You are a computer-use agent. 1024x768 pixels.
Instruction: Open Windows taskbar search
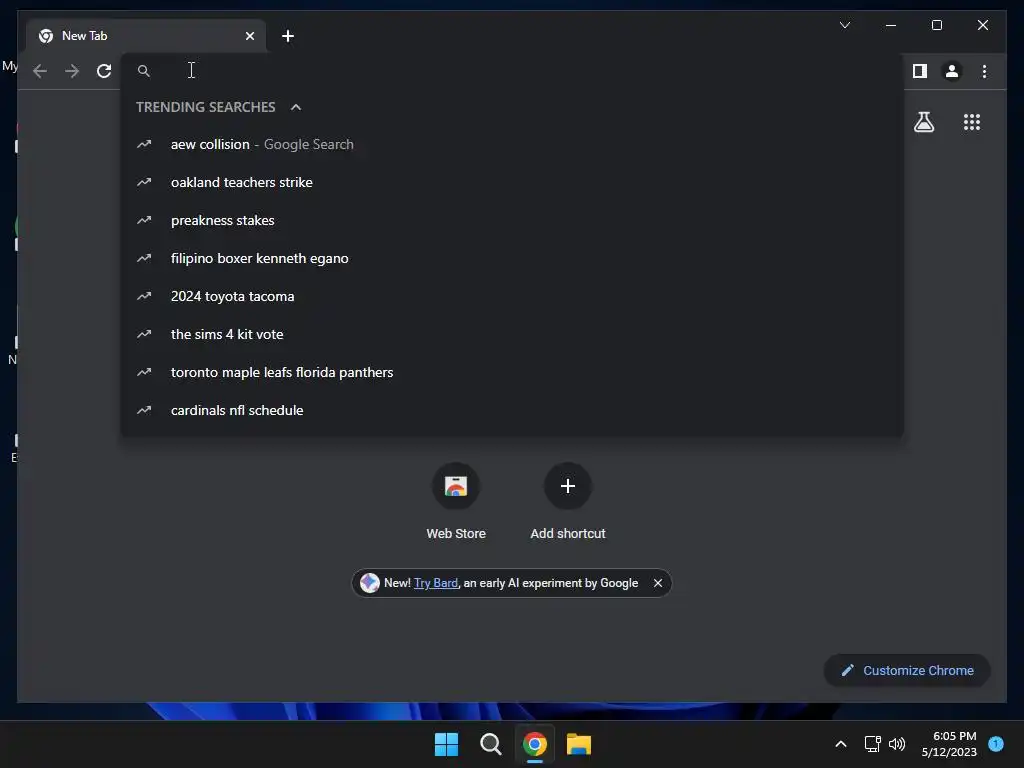pos(490,744)
